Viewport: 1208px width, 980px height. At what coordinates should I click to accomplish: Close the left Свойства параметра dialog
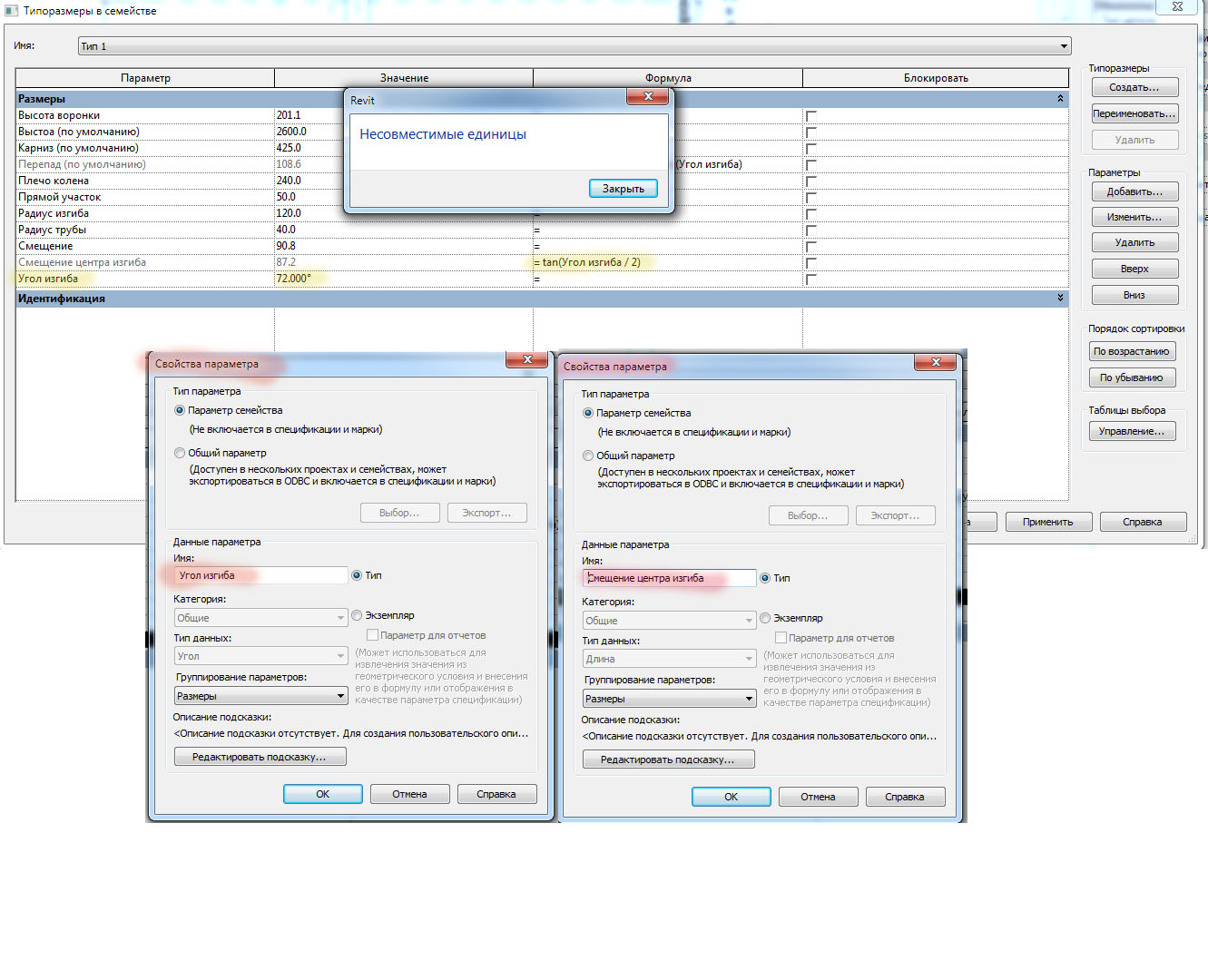527,360
